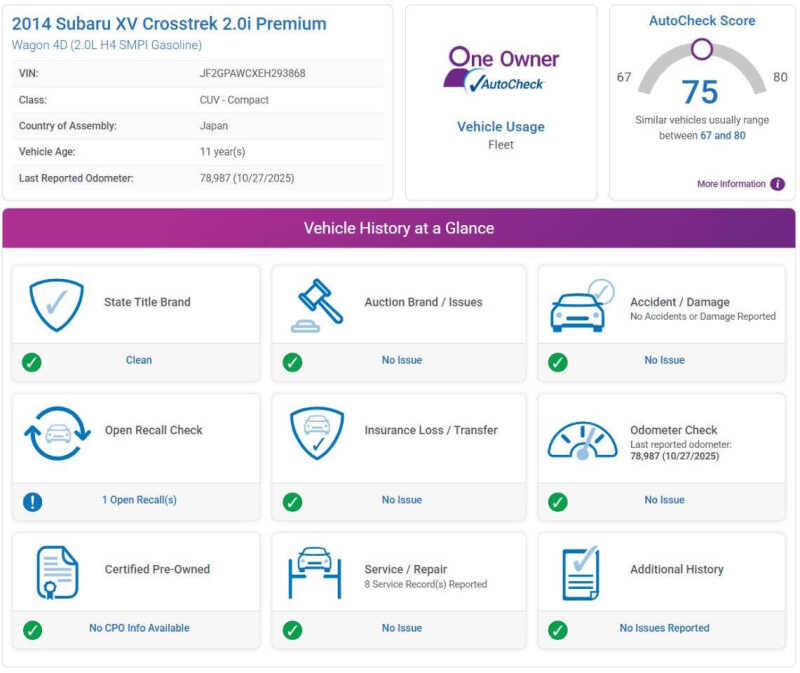Click the Odometer Check gauge icon
The height and width of the screenshot is (673, 800).
(581, 438)
